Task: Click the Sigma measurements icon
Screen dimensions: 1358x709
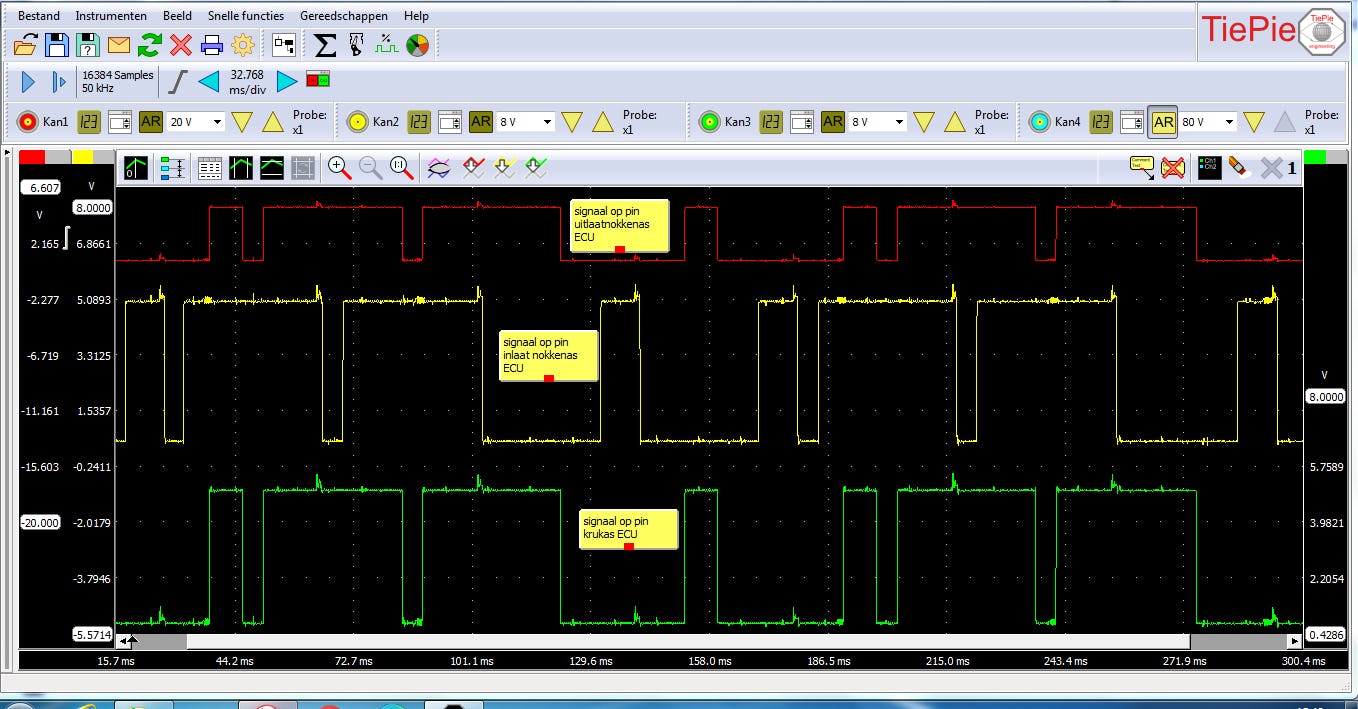Action: (x=325, y=45)
